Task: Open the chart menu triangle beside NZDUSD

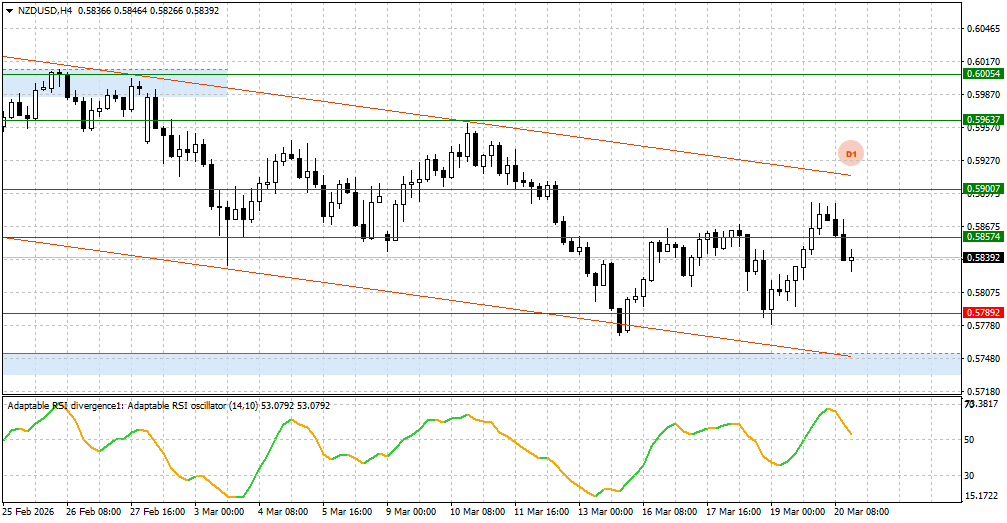Action: point(9,11)
